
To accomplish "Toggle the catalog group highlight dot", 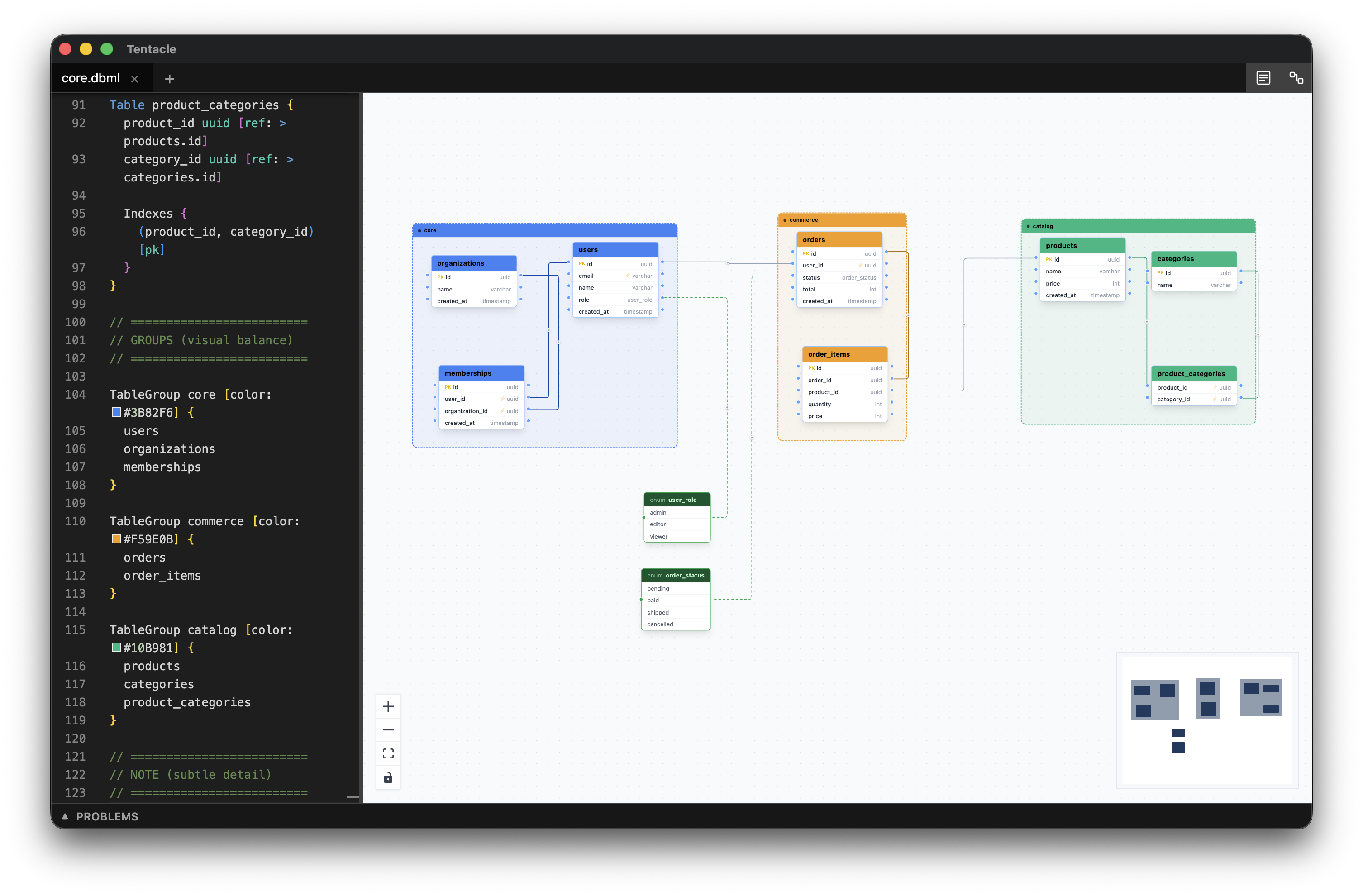I will pyautogui.click(x=1029, y=225).
